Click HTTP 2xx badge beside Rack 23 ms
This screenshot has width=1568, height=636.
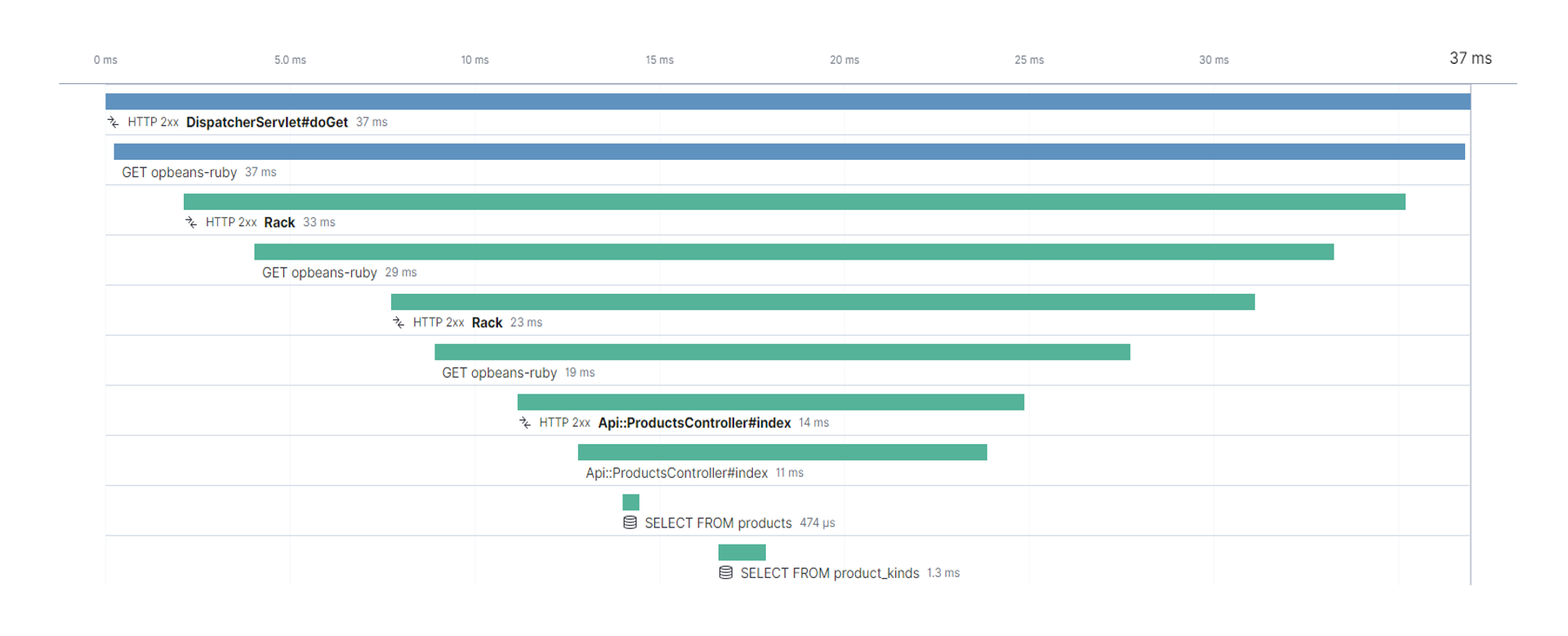point(439,322)
